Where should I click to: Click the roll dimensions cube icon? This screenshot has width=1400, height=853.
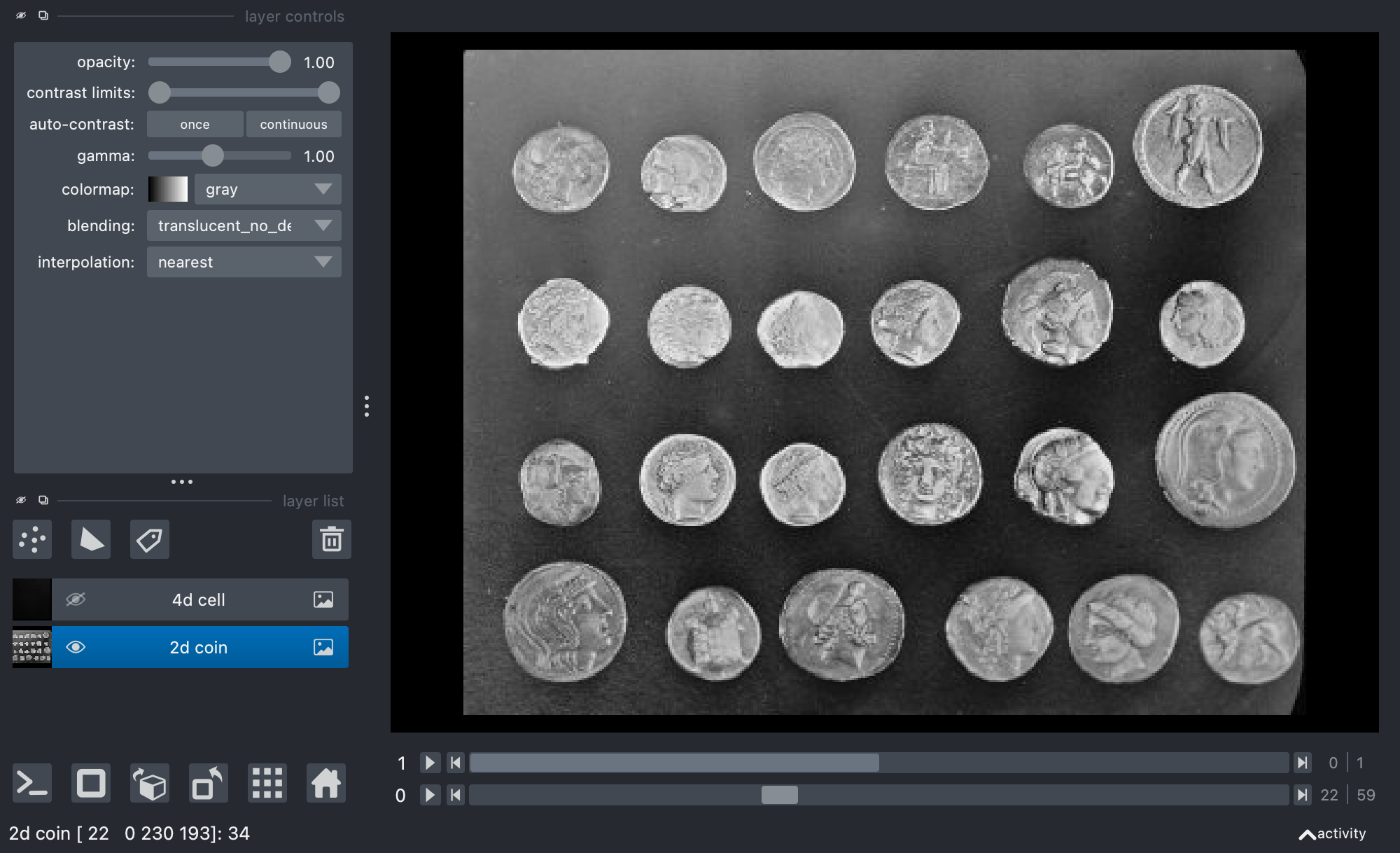point(150,783)
